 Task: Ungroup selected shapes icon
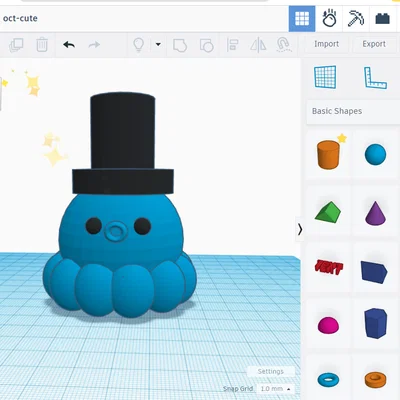206,45
